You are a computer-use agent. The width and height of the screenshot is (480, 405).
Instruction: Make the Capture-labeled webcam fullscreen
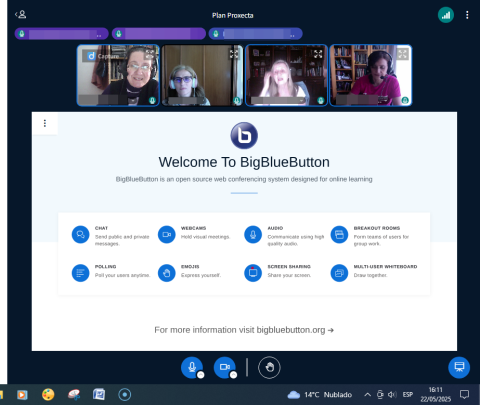click(150, 54)
